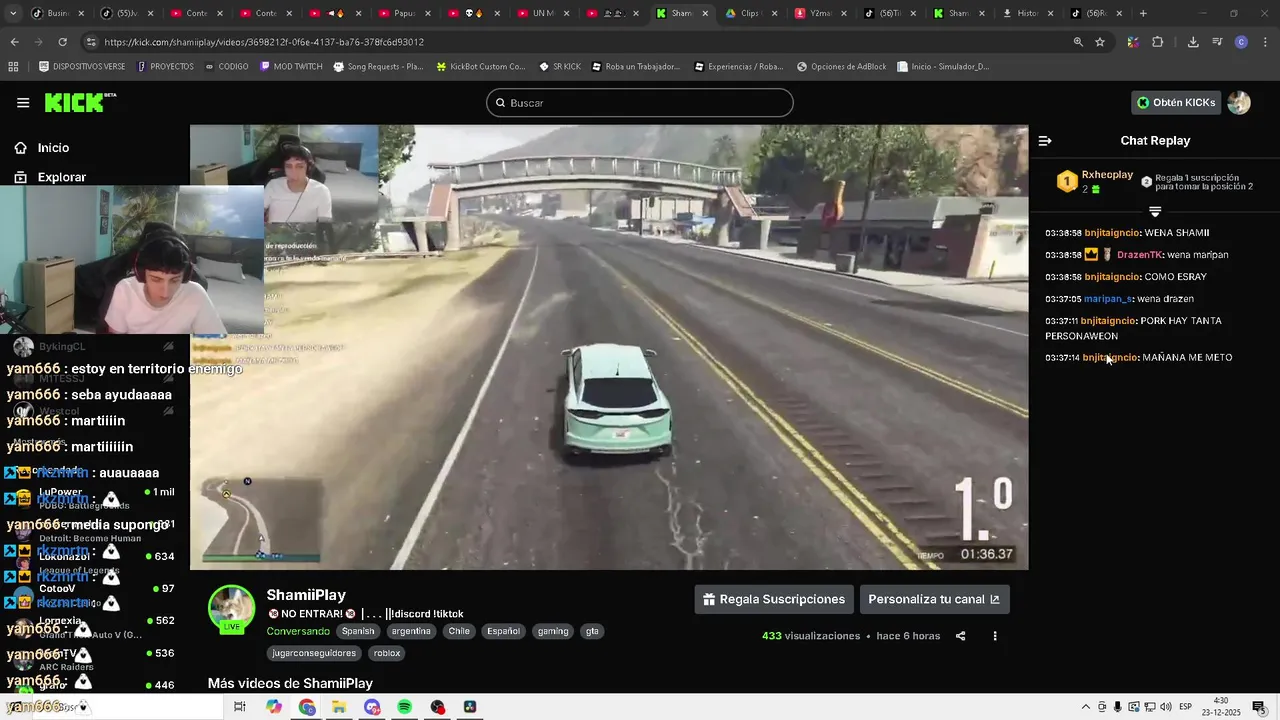Viewport: 1280px width, 720px height.
Task: Open the Song Requests bookmark
Action: pos(378,67)
